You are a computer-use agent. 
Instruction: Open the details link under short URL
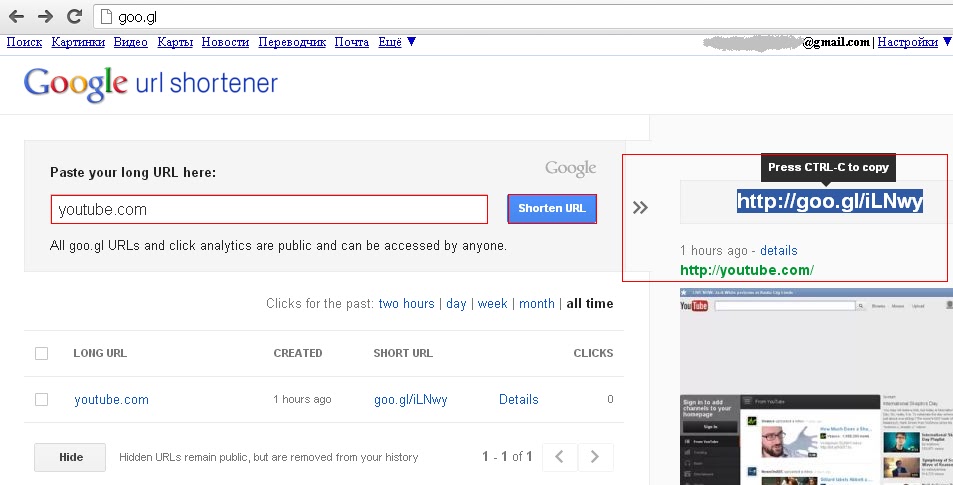(x=779, y=250)
